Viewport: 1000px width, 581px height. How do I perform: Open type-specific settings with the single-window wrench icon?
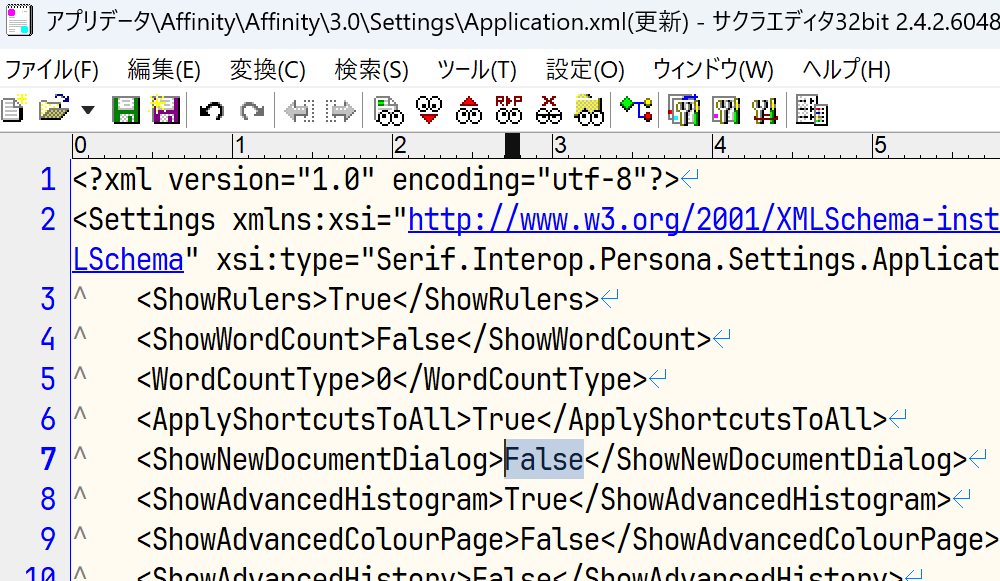[x=725, y=110]
